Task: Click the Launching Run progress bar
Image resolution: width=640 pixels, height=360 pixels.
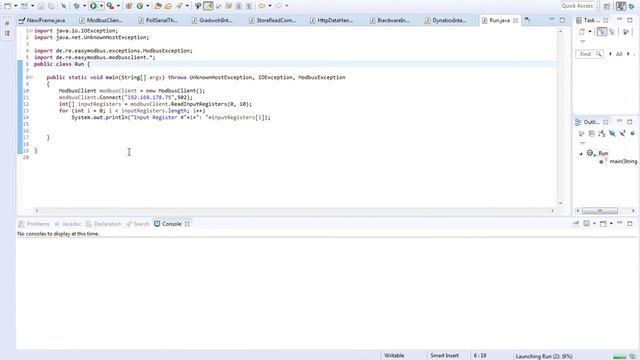Action: click(x=620, y=357)
